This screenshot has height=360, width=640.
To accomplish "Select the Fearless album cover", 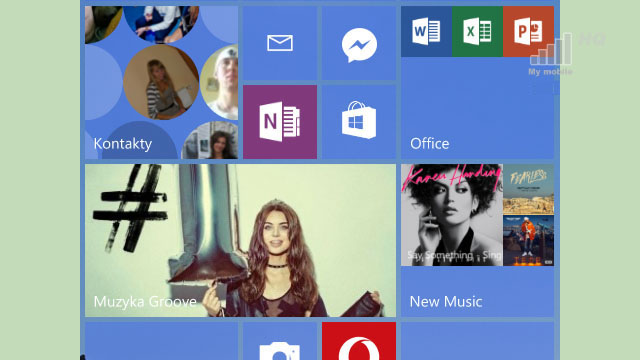I will pos(529,189).
